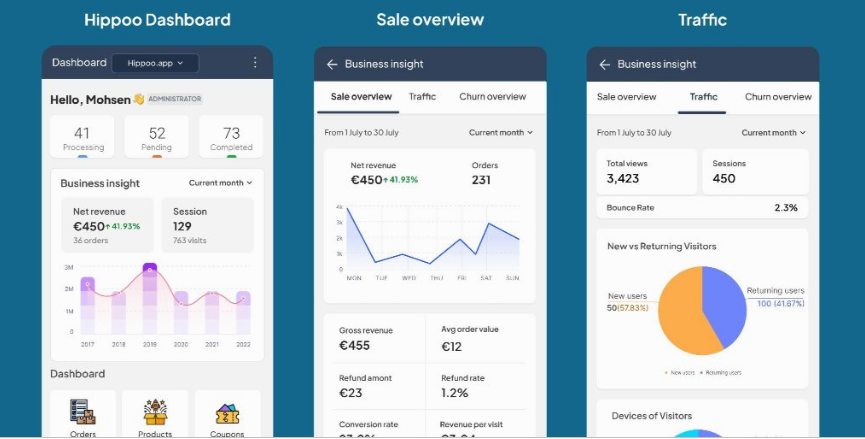Click the Orders 231 value in Sale overview
This screenshot has height=439, width=865.
coord(482,180)
